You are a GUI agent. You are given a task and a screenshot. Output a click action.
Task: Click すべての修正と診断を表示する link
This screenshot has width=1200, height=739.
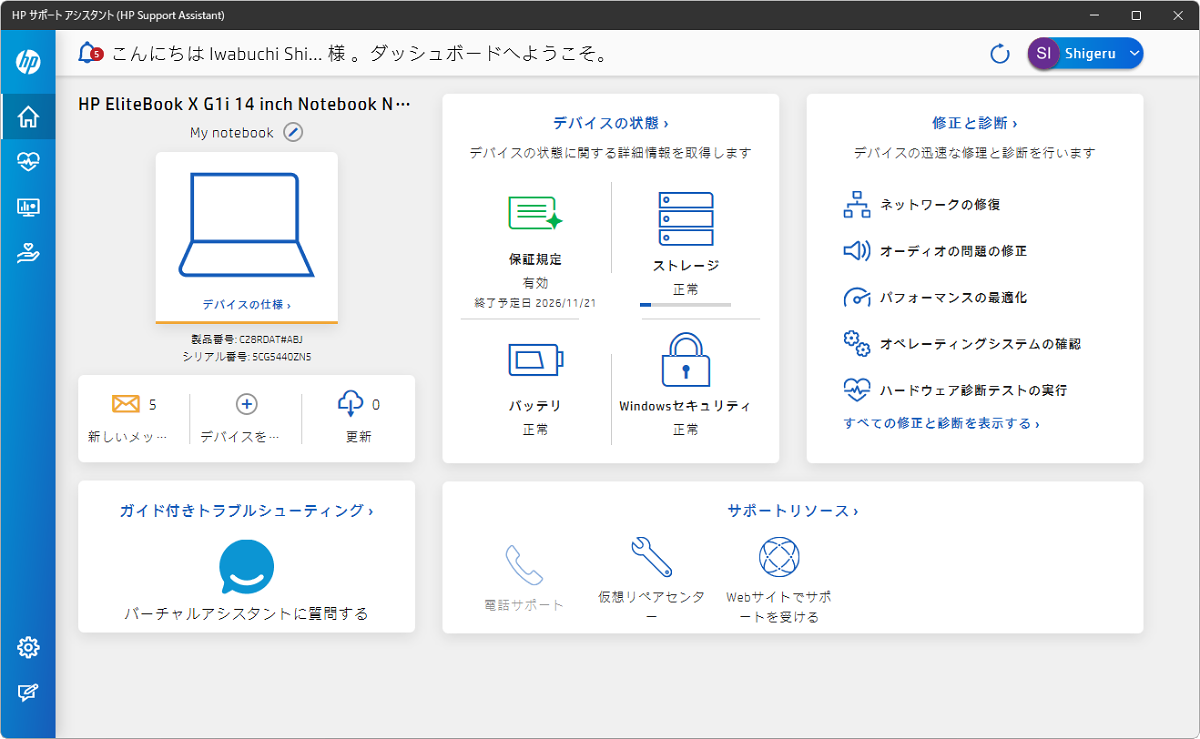(941, 423)
